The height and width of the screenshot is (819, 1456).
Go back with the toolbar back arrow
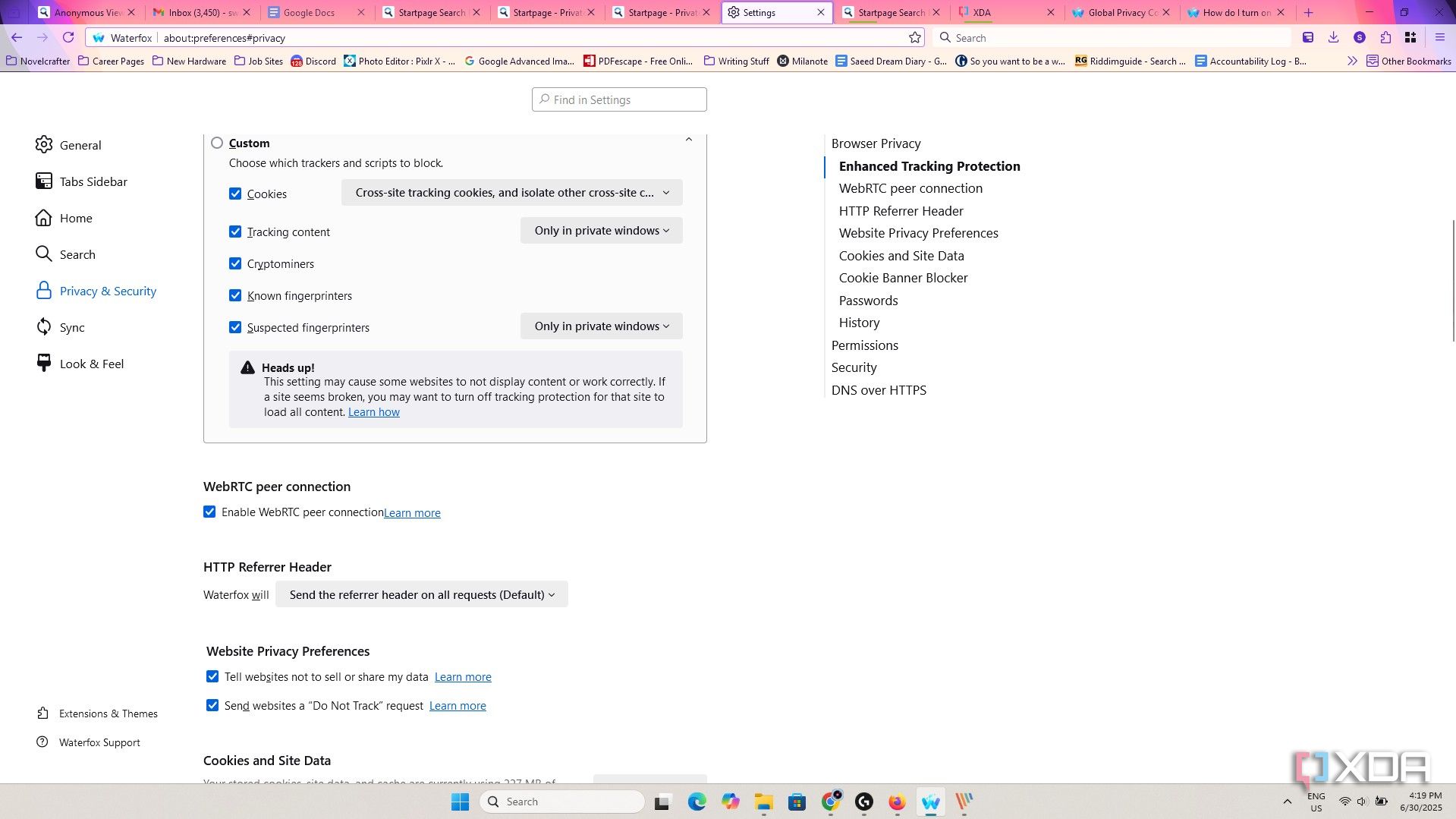tap(17, 37)
